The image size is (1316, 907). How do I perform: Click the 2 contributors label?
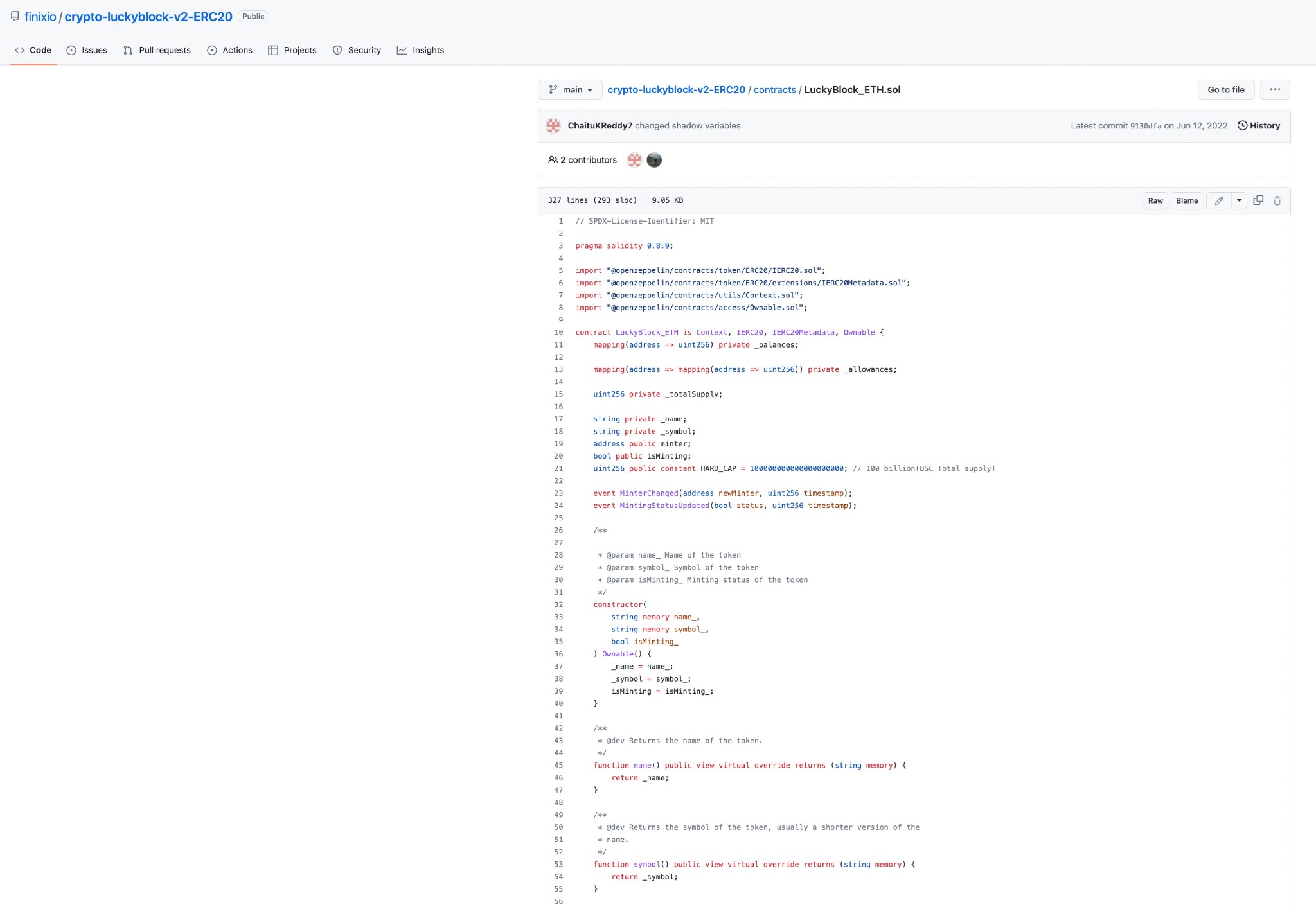point(582,160)
